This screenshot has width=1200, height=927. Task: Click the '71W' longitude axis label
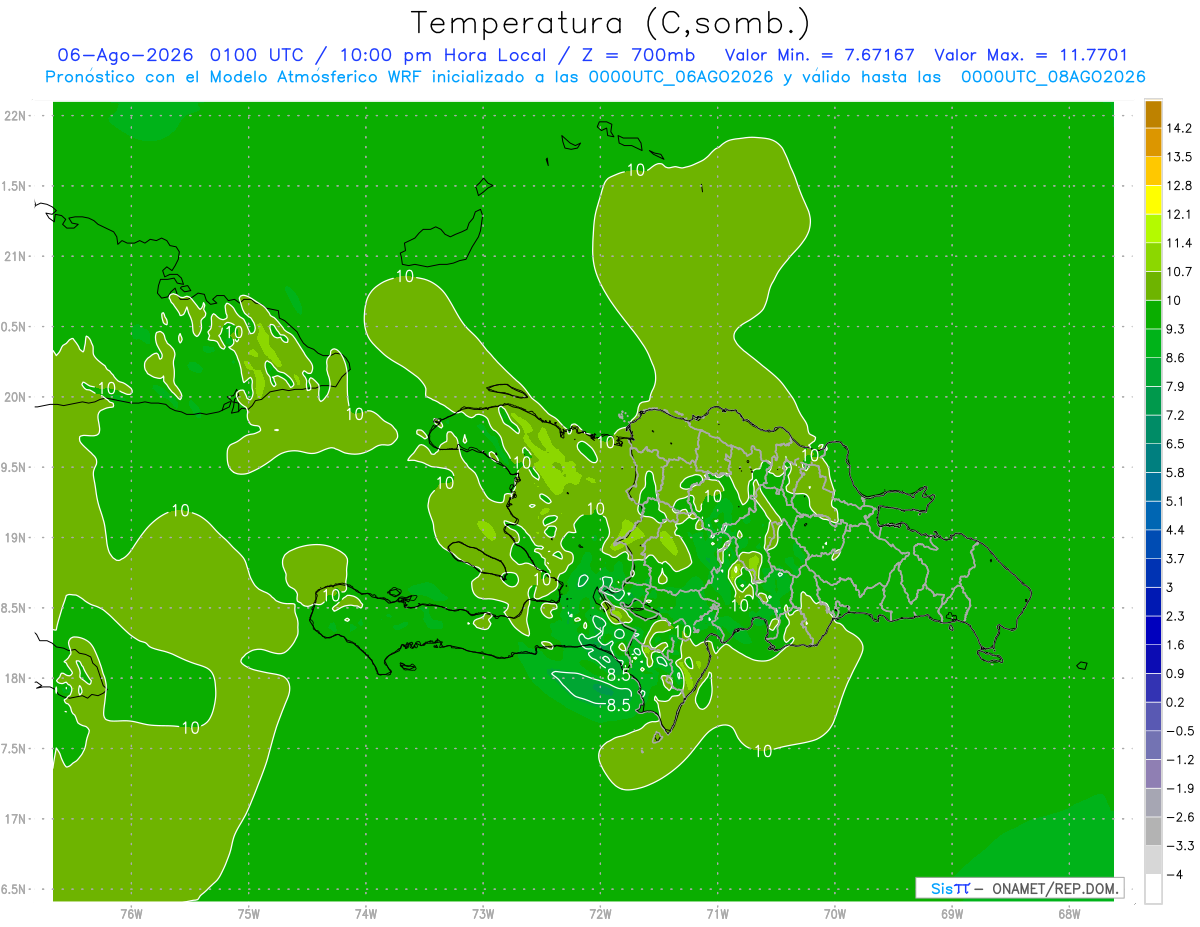point(717,914)
